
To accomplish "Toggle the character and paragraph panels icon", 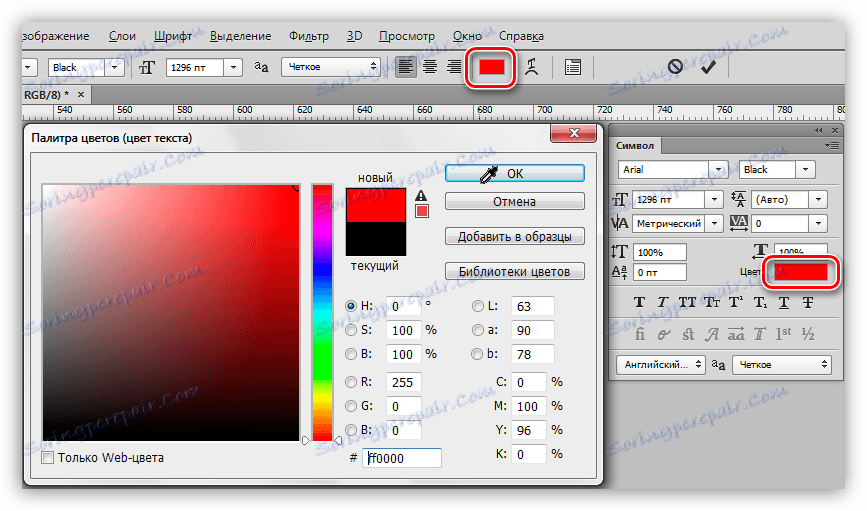I will click(573, 67).
